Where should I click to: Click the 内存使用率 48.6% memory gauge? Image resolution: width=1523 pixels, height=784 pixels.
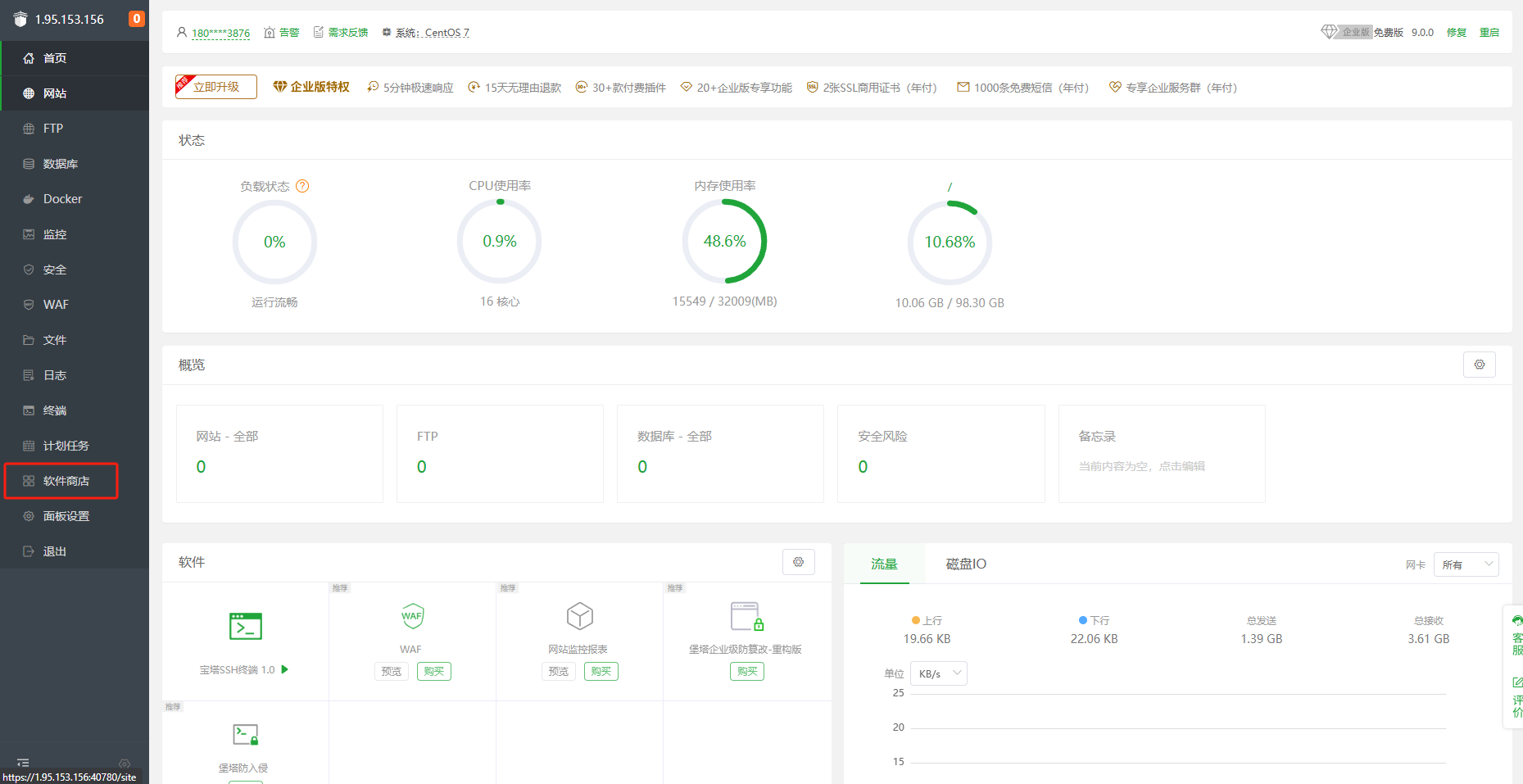pos(725,242)
